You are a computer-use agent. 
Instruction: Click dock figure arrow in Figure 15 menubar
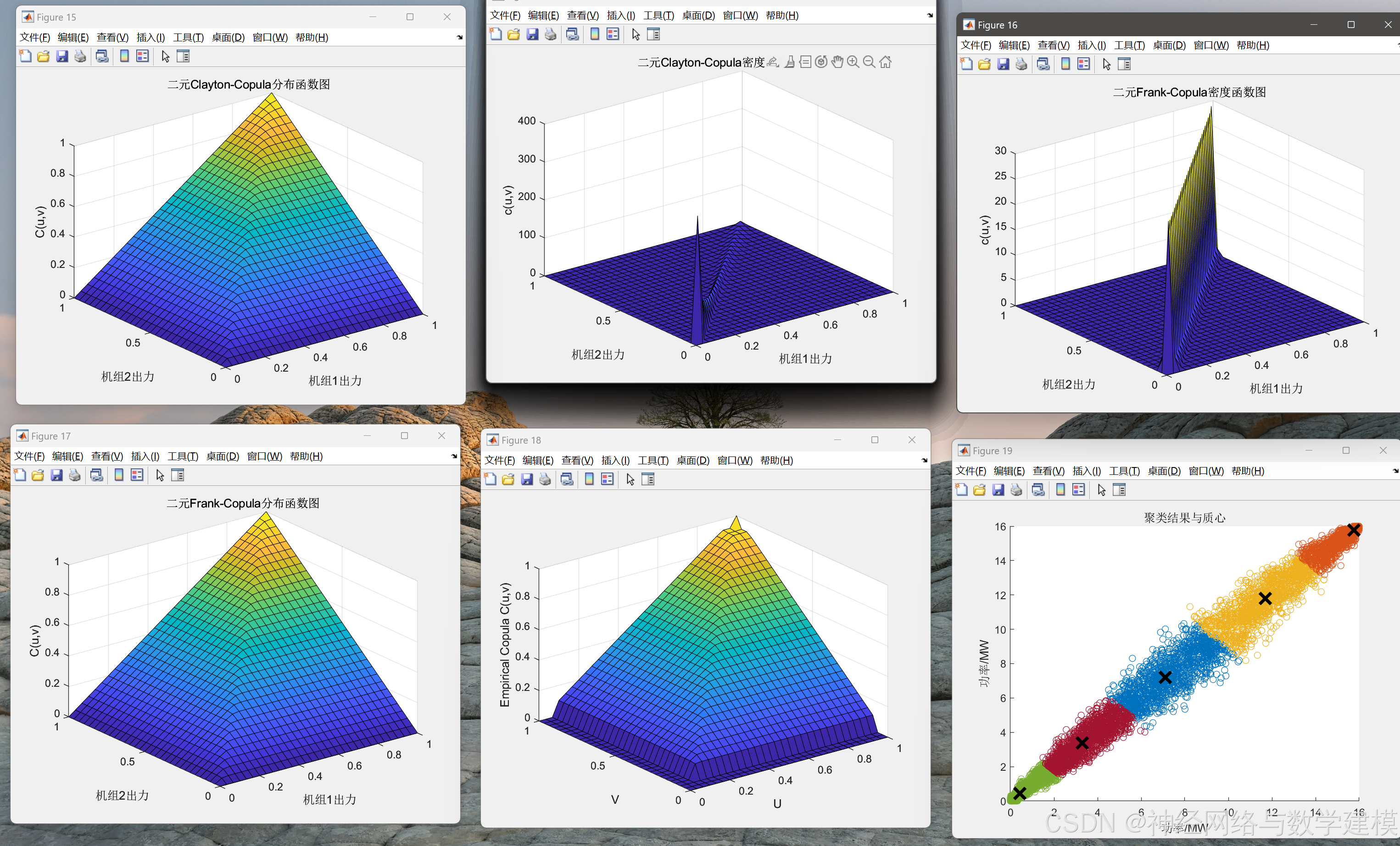tap(459, 38)
